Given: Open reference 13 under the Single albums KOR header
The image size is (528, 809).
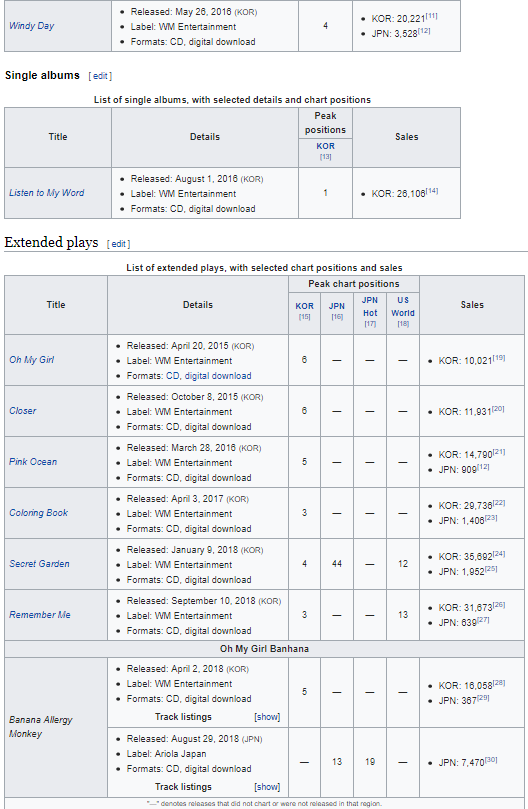Looking at the screenshot, I should coord(325,157).
